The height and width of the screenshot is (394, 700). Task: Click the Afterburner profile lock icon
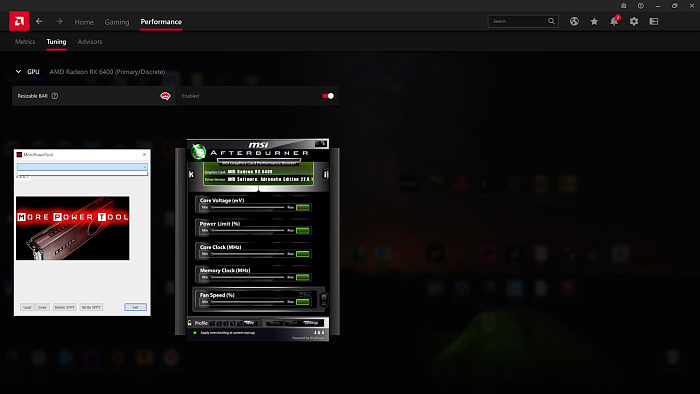[190, 323]
